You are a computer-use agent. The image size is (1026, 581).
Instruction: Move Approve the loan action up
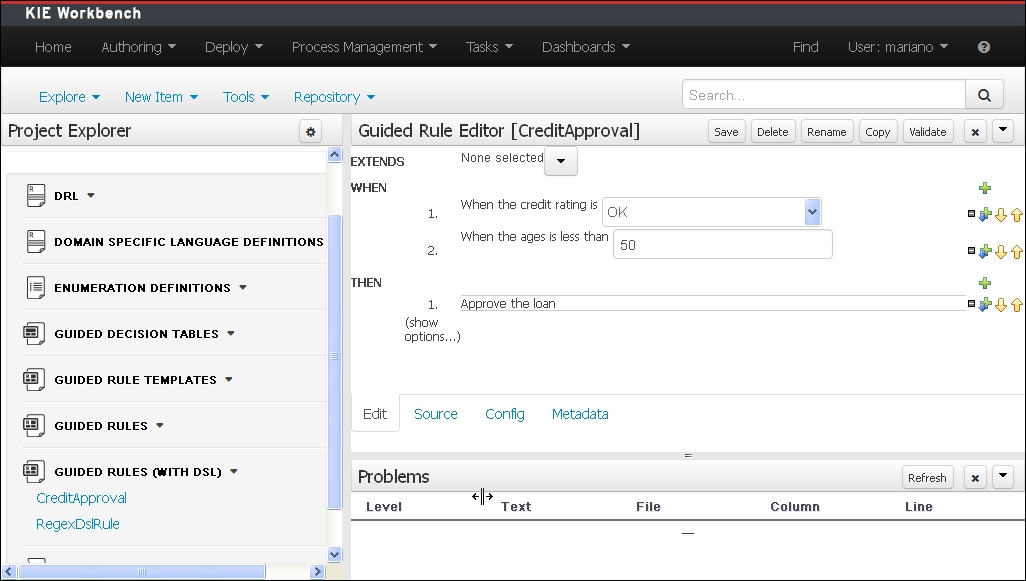point(1016,305)
